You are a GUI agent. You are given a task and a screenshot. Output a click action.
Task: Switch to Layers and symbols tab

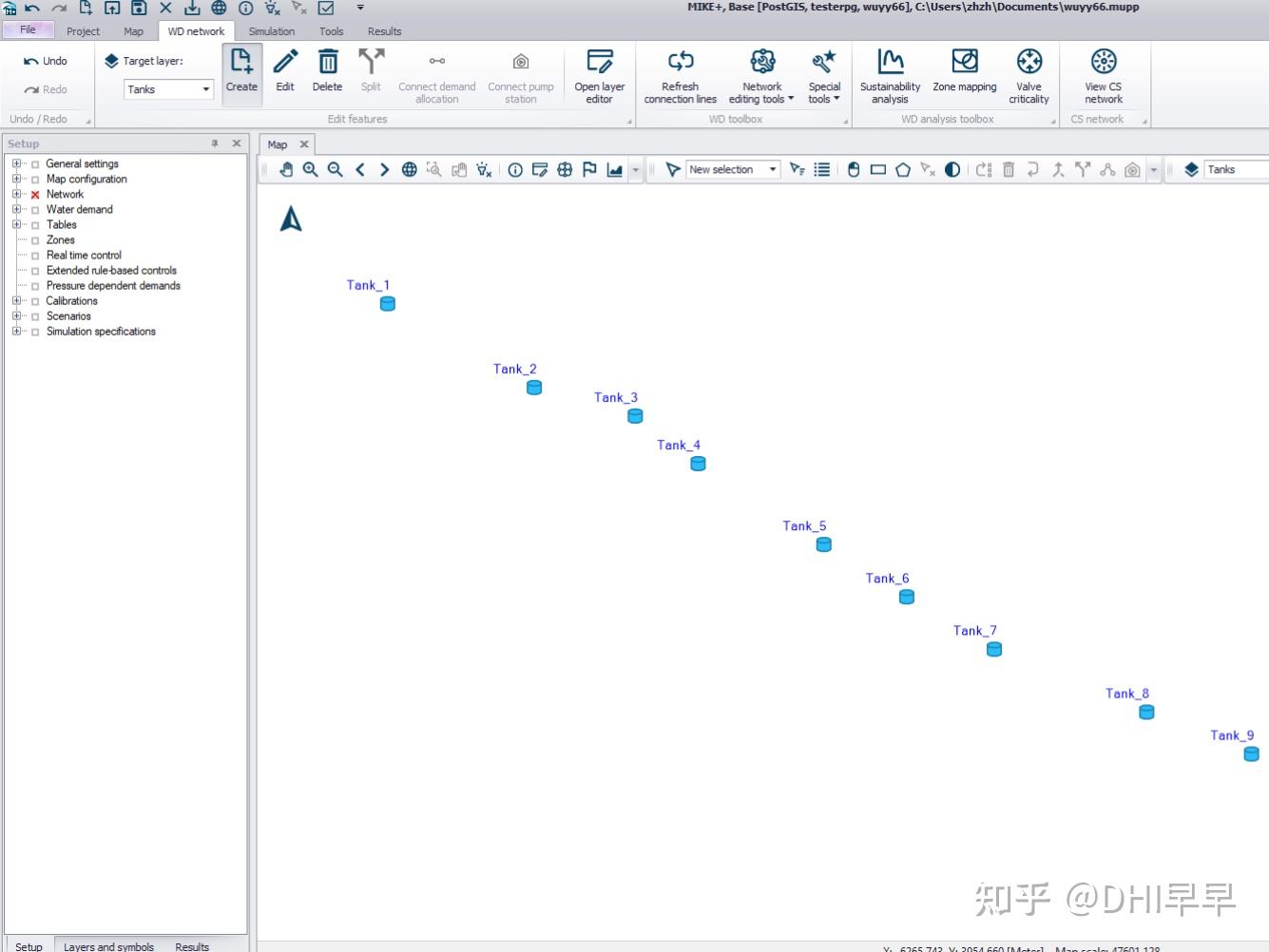pyautogui.click(x=108, y=946)
